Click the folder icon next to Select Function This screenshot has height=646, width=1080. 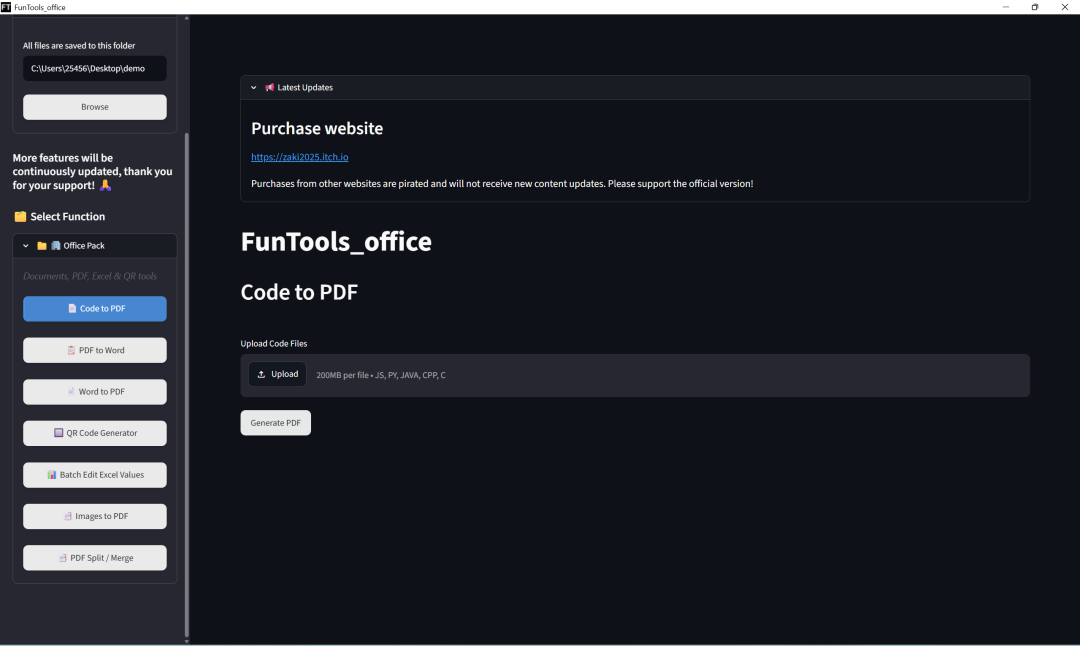point(20,216)
